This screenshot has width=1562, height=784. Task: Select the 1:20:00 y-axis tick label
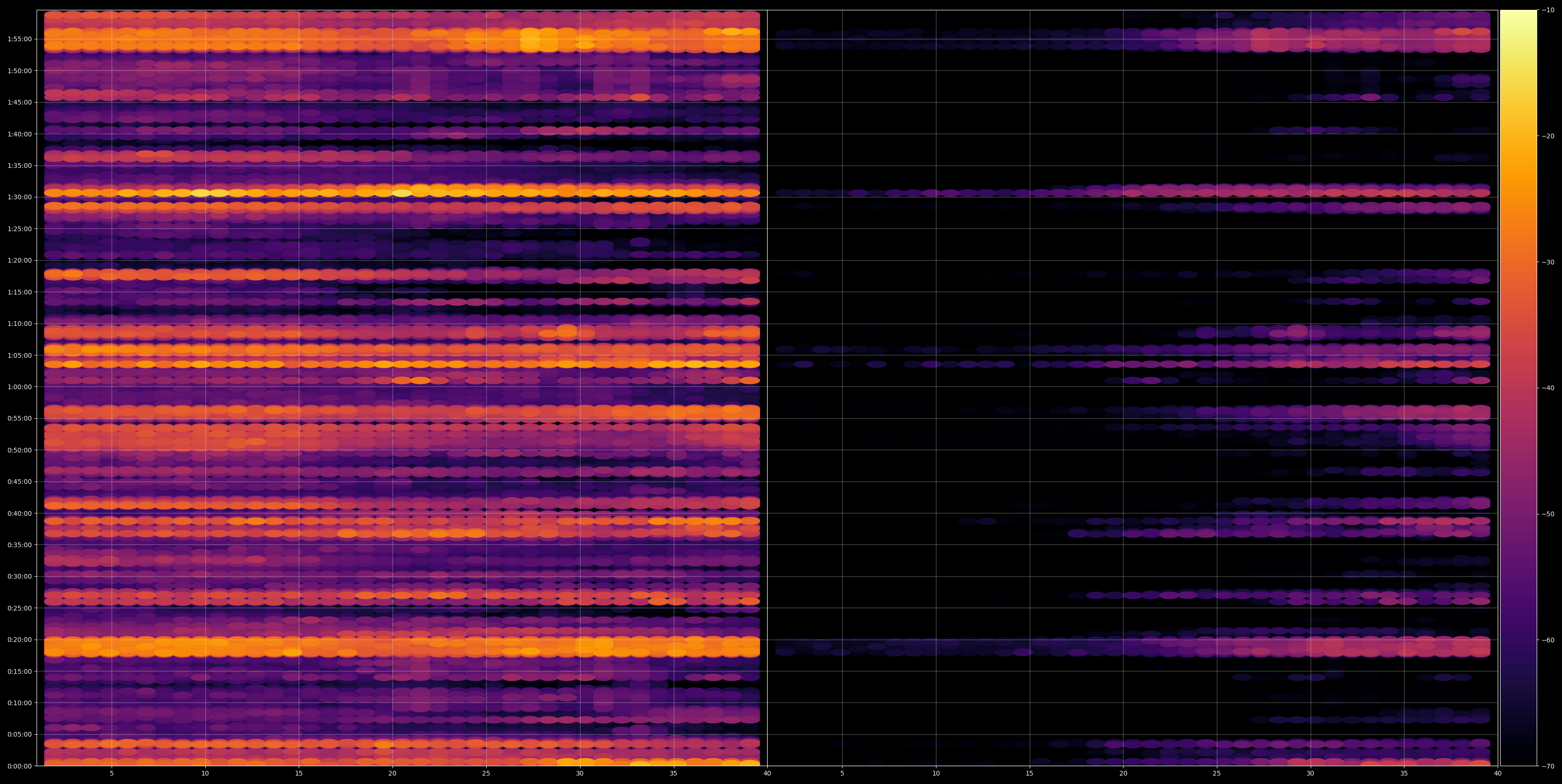pos(19,260)
